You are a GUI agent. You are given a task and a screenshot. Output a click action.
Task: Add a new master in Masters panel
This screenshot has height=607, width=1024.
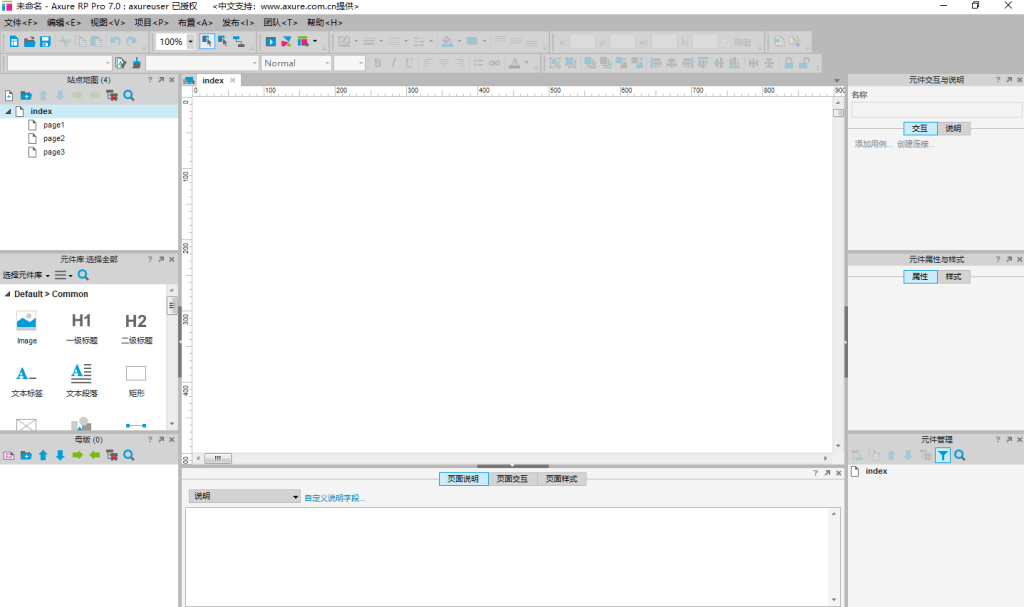9,455
